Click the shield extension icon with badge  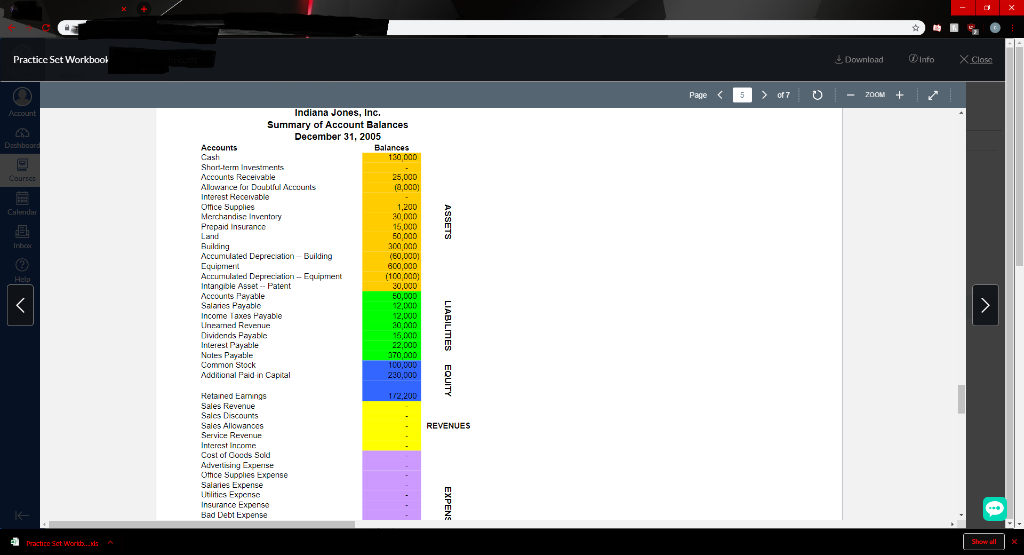coord(972,28)
